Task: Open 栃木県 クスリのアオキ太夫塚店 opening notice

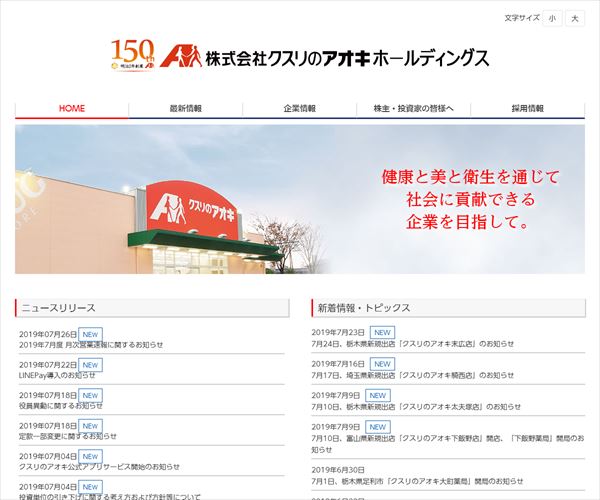Action: (x=416, y=407)
